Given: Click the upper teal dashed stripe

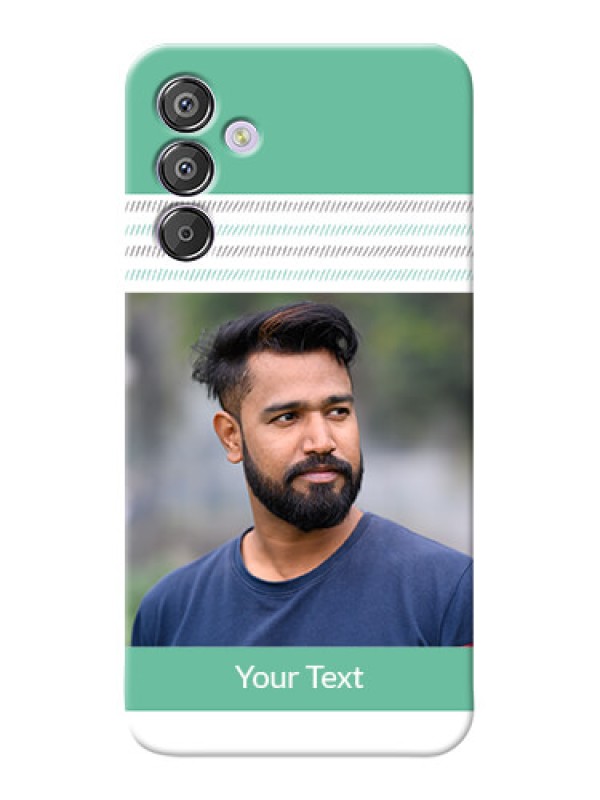Looking at the screenshot, I should (x=342, y=230).
